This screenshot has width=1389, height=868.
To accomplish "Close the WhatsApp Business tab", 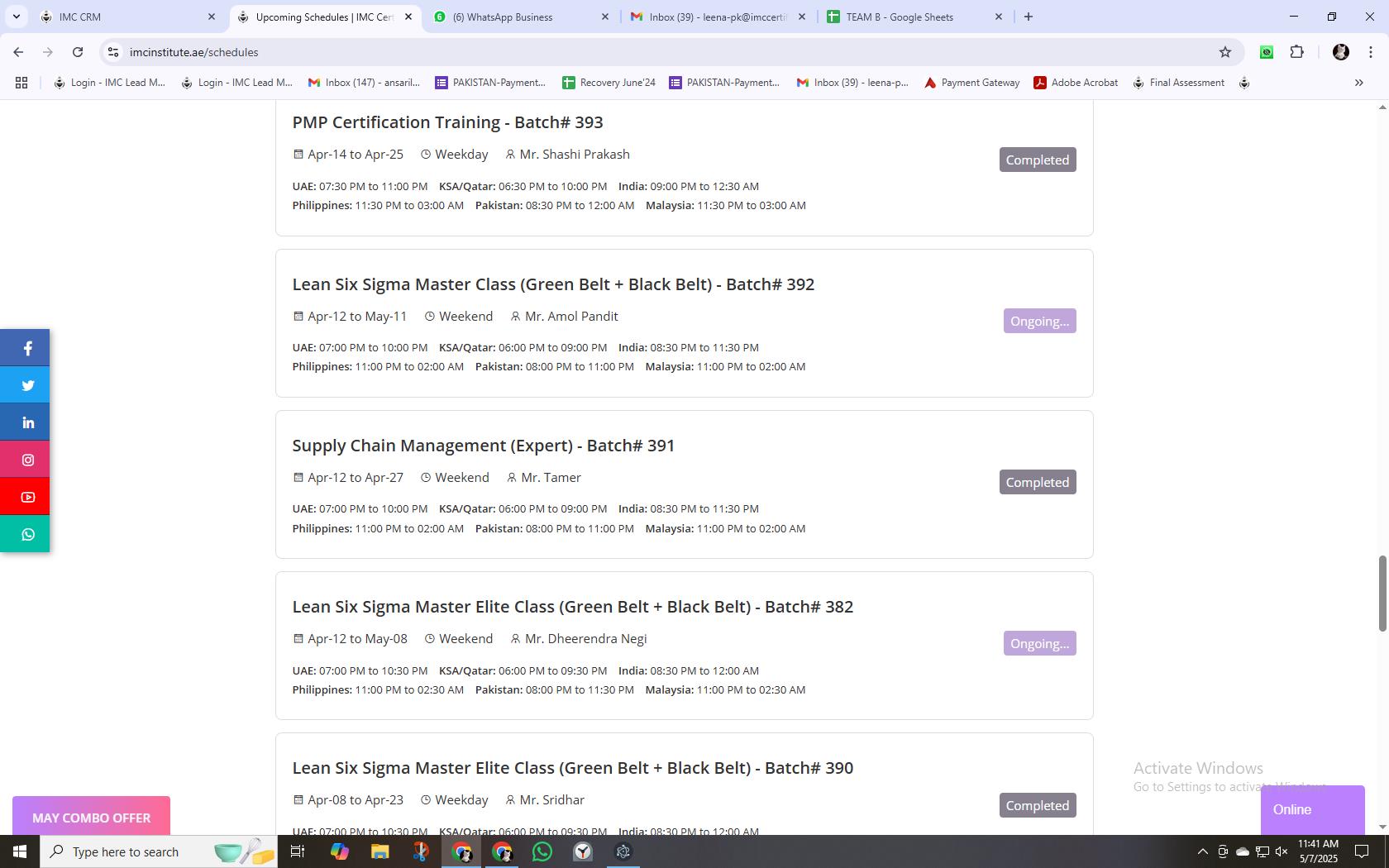I will coord(604,17).
